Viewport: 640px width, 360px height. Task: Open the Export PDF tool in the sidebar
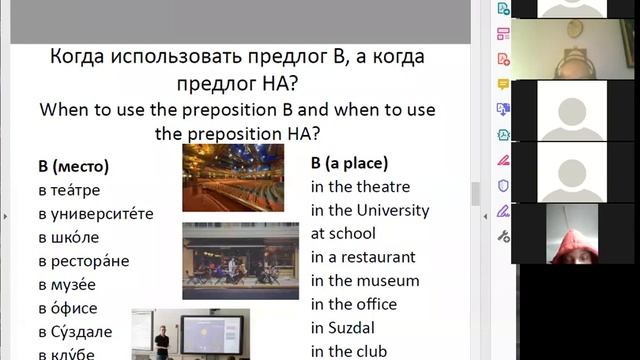pyautogui.click(x=503, y=8)
